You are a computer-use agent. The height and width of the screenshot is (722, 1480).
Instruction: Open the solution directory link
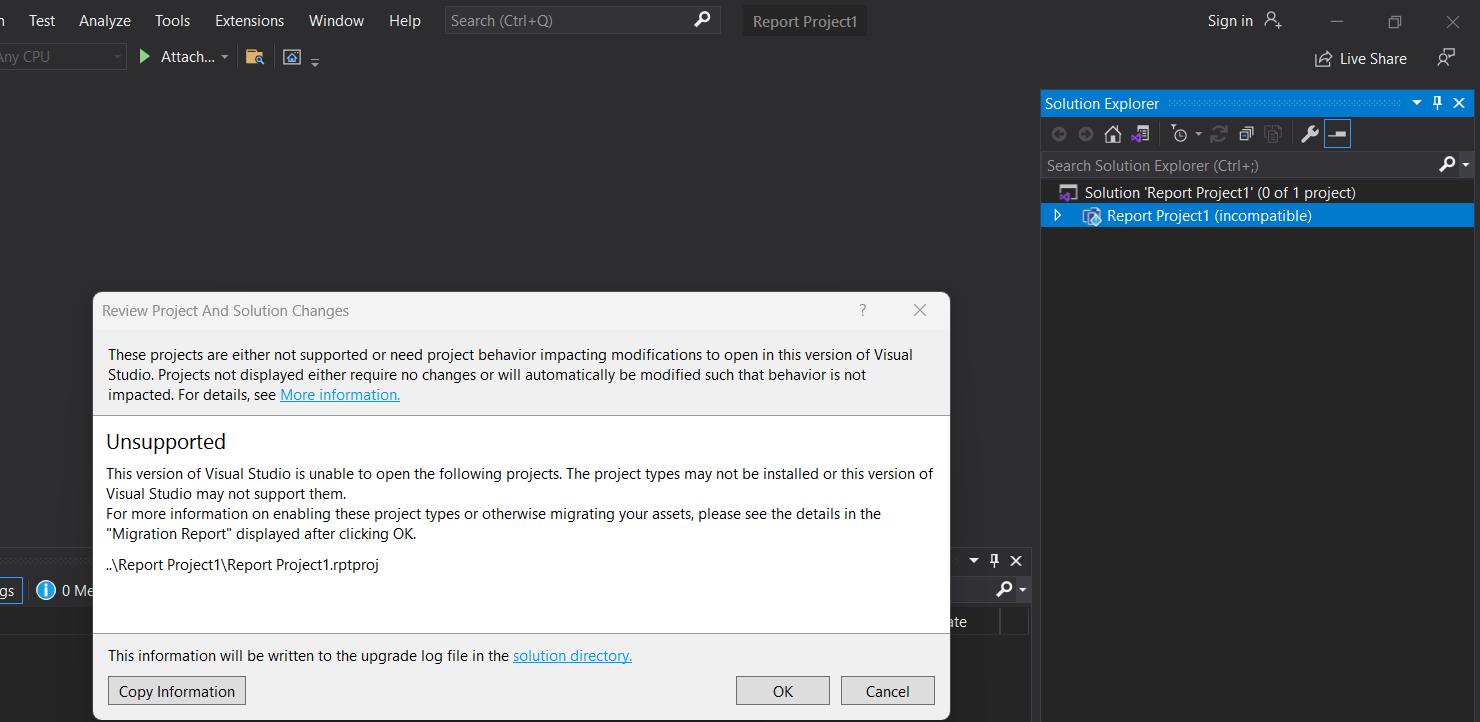pyautogui.click(x=572, y=656)
